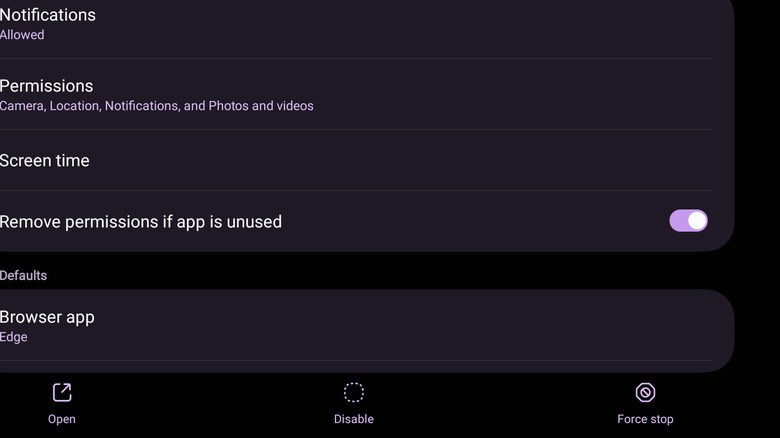
Task: Tap blank area right of Browser app
Action: (x=400, y=326)
